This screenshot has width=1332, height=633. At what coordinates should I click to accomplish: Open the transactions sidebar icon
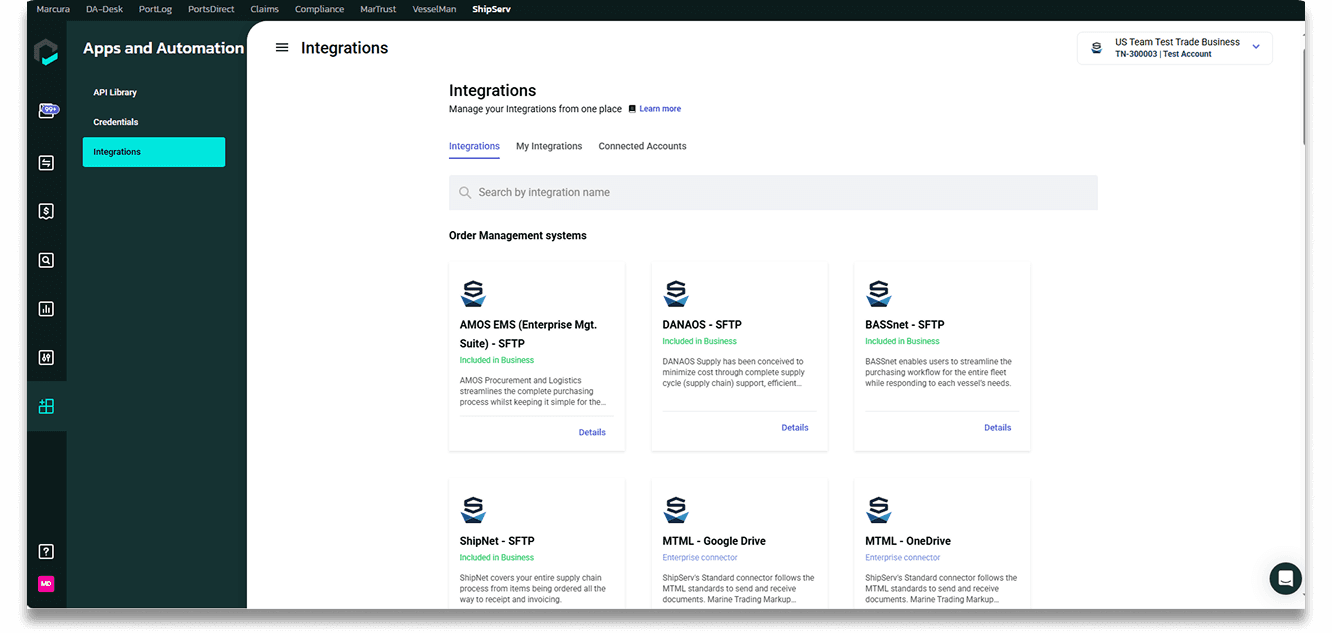(x=46, y=163)
